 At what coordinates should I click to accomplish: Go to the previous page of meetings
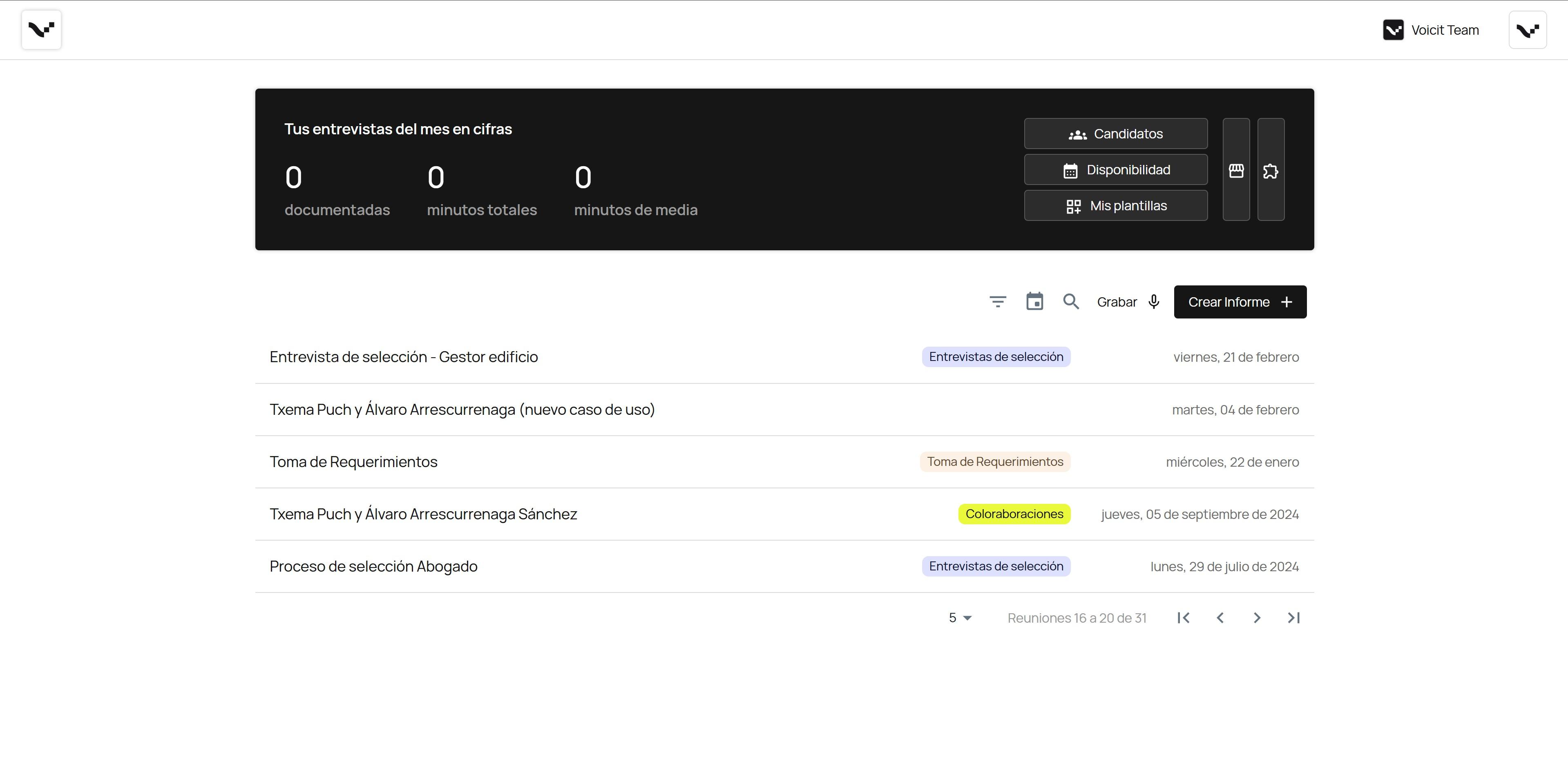click(1220, 618)
